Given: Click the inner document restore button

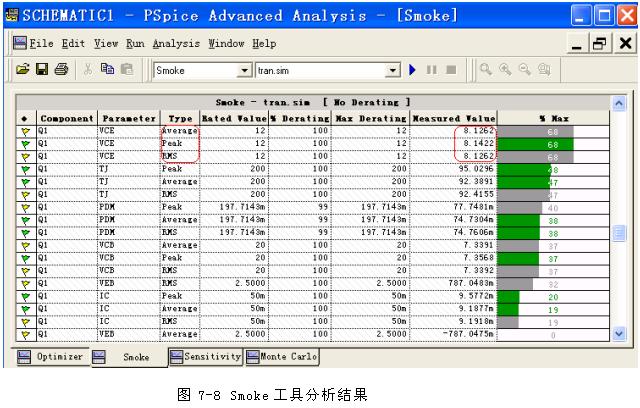Looking at the screenshot, I should (x=599, y=43).
